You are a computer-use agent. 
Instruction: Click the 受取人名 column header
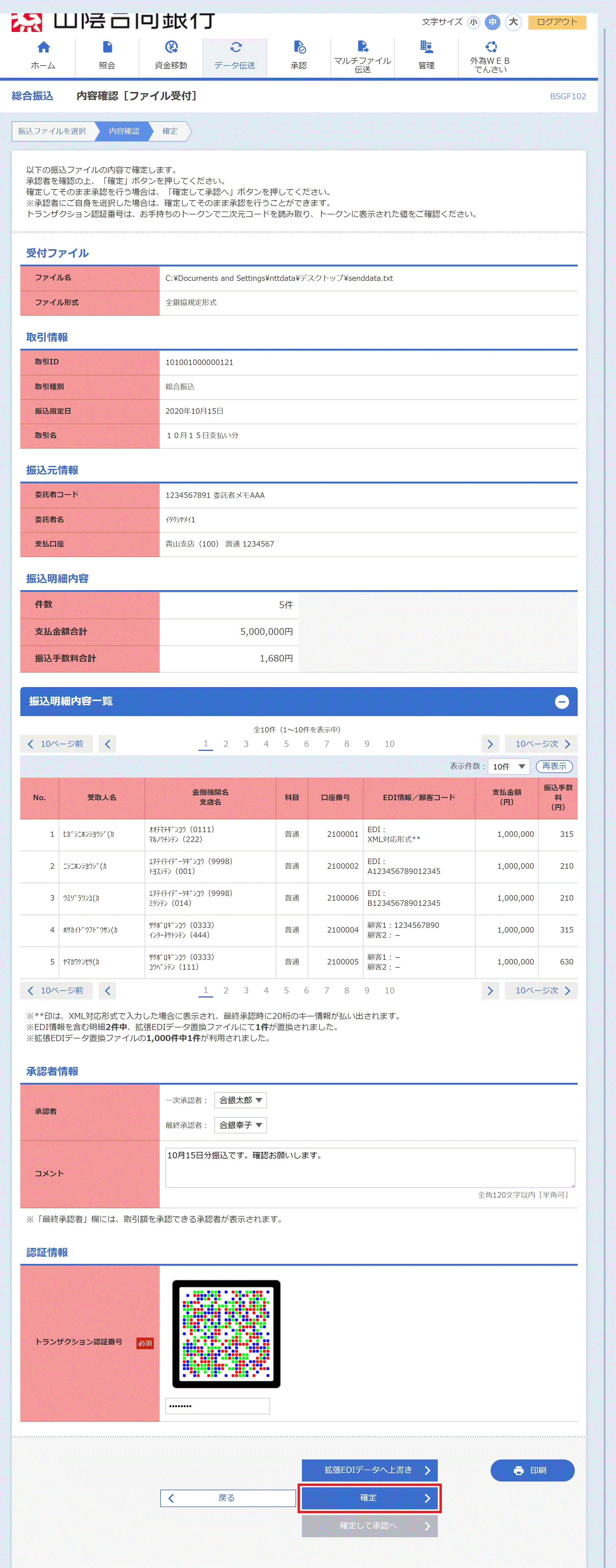pyautogui.click(x=102, y=797)
